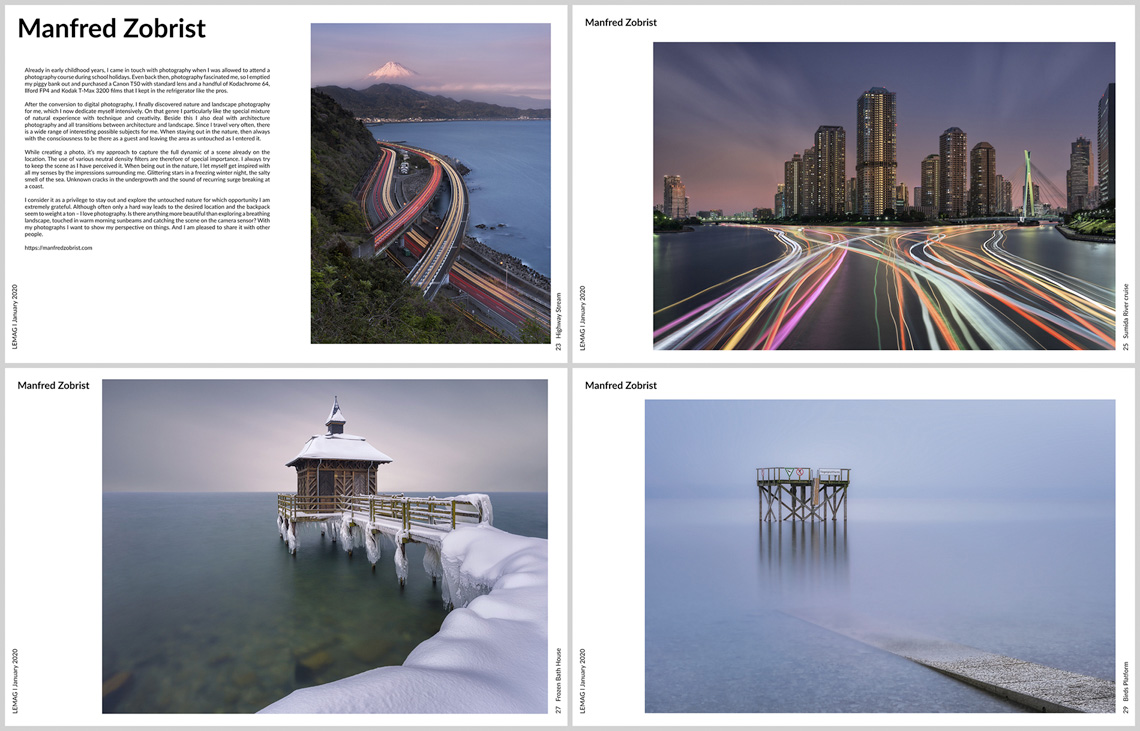Screen dimensions: 1140x731
Task: Open the https://manfredzobrist.com link
Action: click(x=58, y=248)
